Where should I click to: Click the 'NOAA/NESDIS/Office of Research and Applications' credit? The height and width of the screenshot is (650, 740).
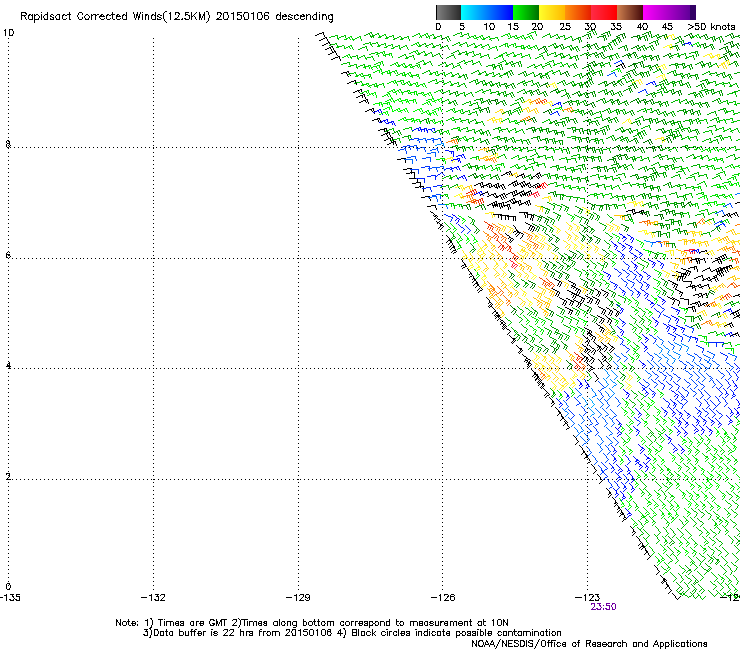click(x=589, y=644)
